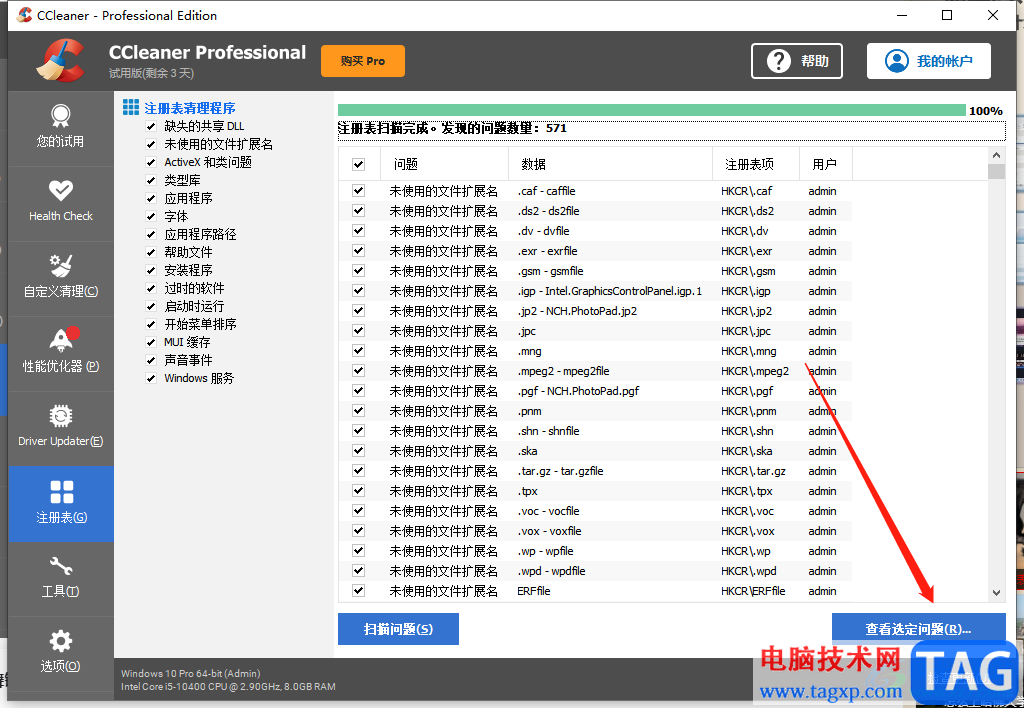This screenshot has width=1024, height=708.
Task: Toggle 过时的软件 checkbox
Action: coord(151,288)
